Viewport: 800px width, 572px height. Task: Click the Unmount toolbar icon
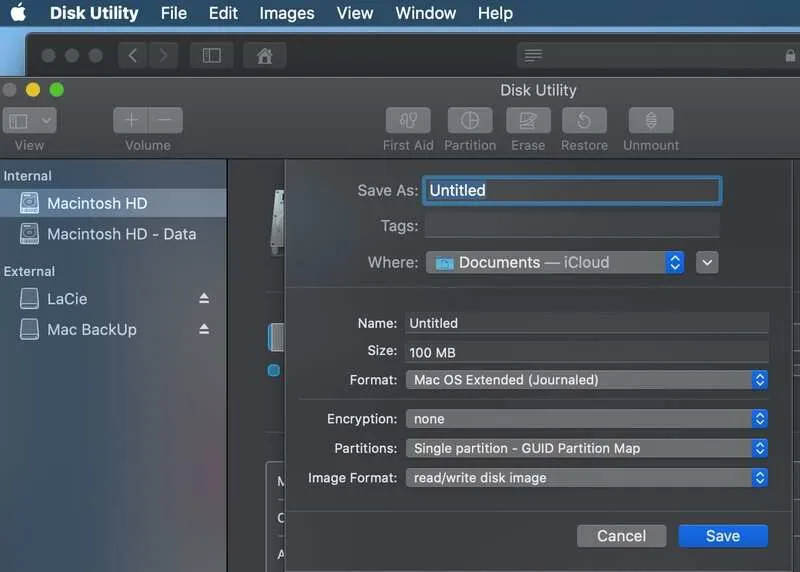point(651,120)
